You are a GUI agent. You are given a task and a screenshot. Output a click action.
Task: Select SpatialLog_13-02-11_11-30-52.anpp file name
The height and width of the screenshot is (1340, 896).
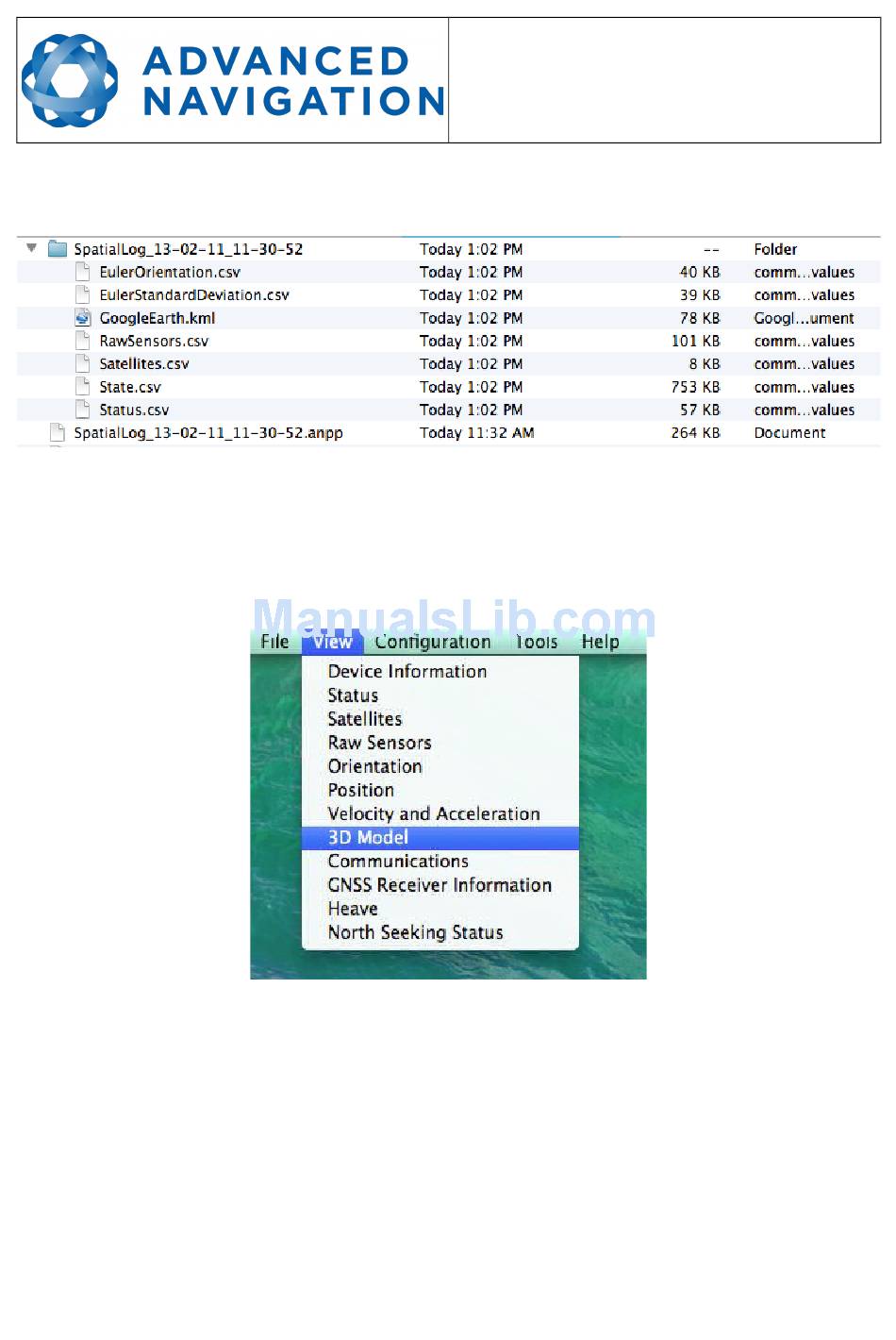point(208,432)
